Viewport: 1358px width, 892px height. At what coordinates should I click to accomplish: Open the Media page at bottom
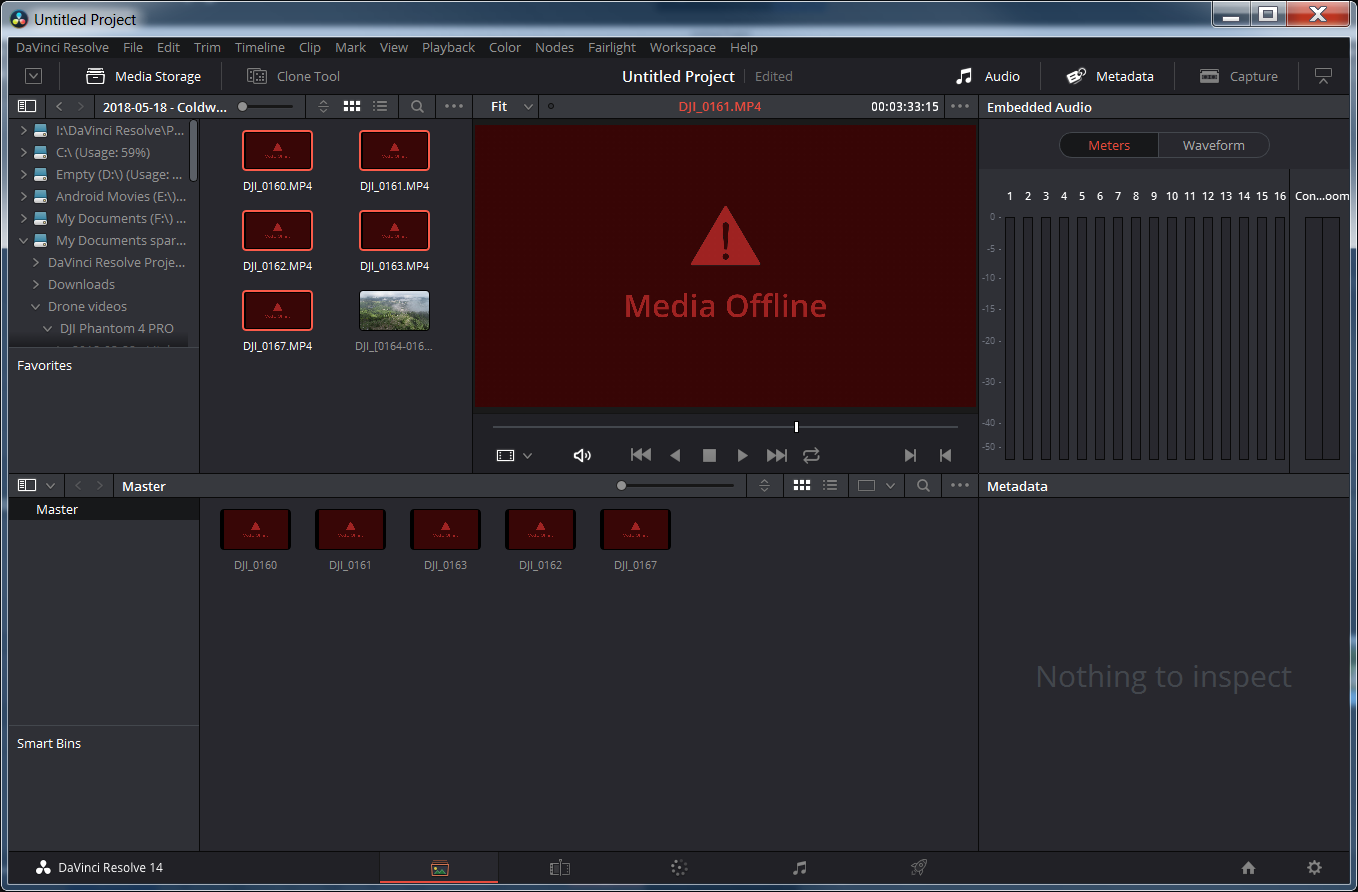(x=439, y=868)
